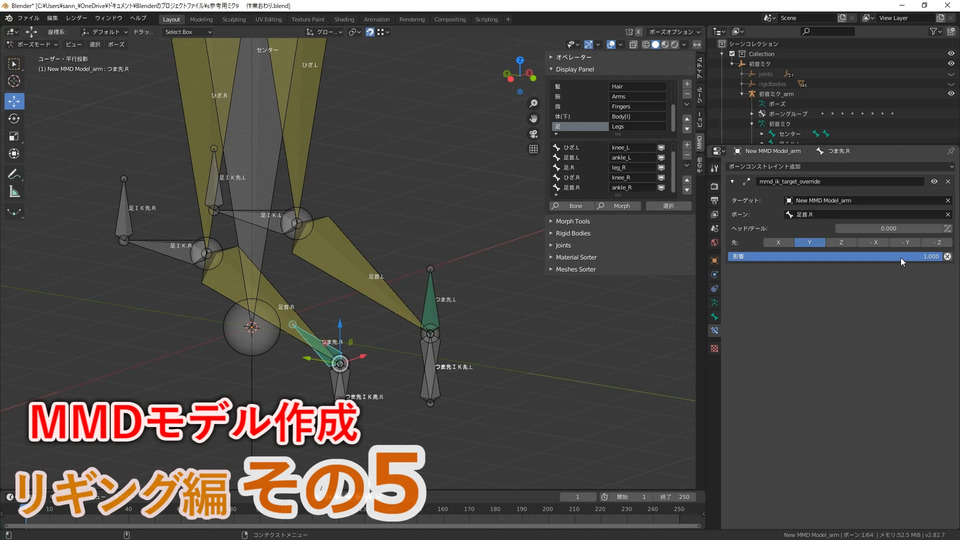Select the Annotate pencil tool
This screenshot has height=540, width=960.
(14, 174)
